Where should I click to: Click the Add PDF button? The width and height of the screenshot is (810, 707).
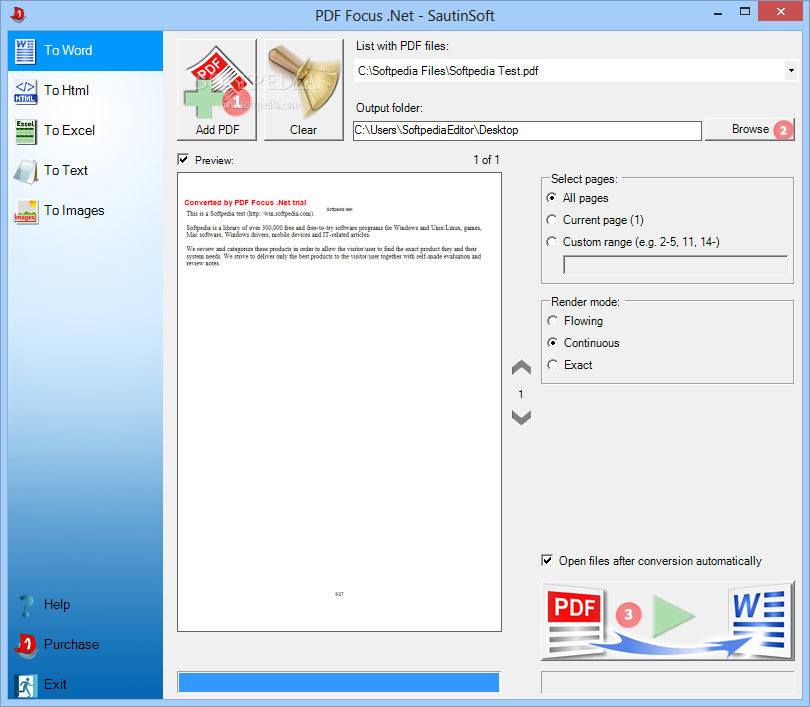click(217, 89)
